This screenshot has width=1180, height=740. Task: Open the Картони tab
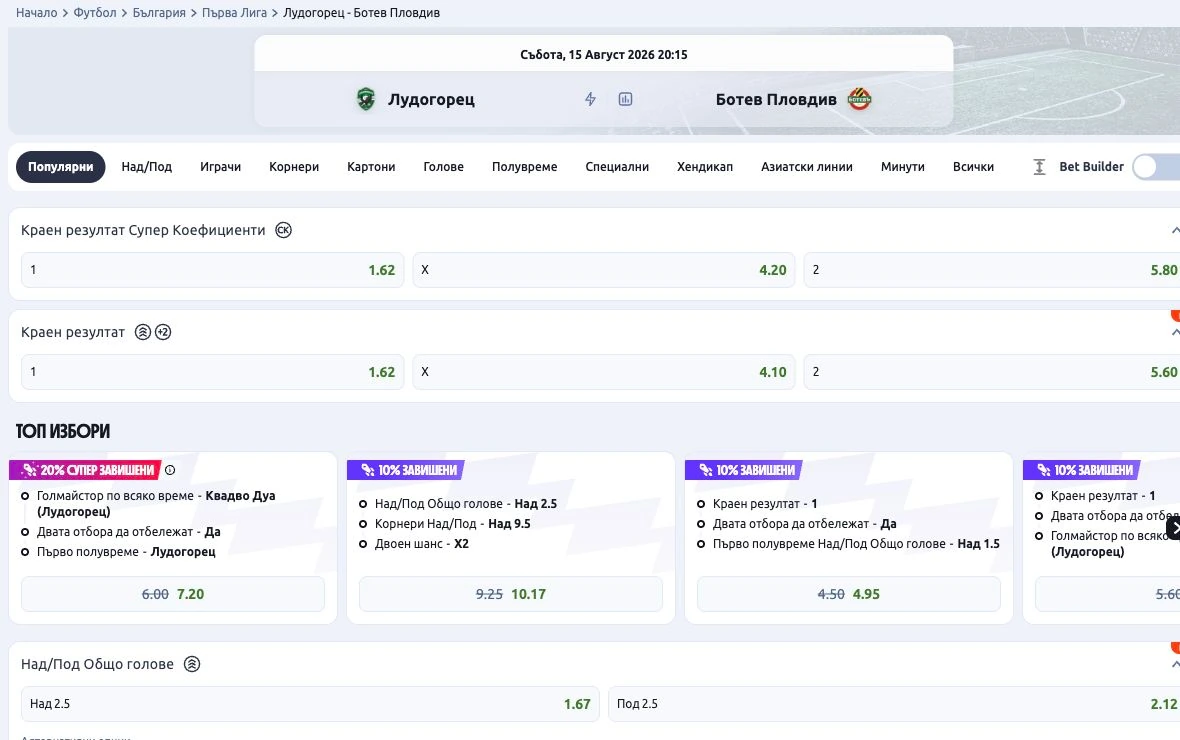(371, 167)
